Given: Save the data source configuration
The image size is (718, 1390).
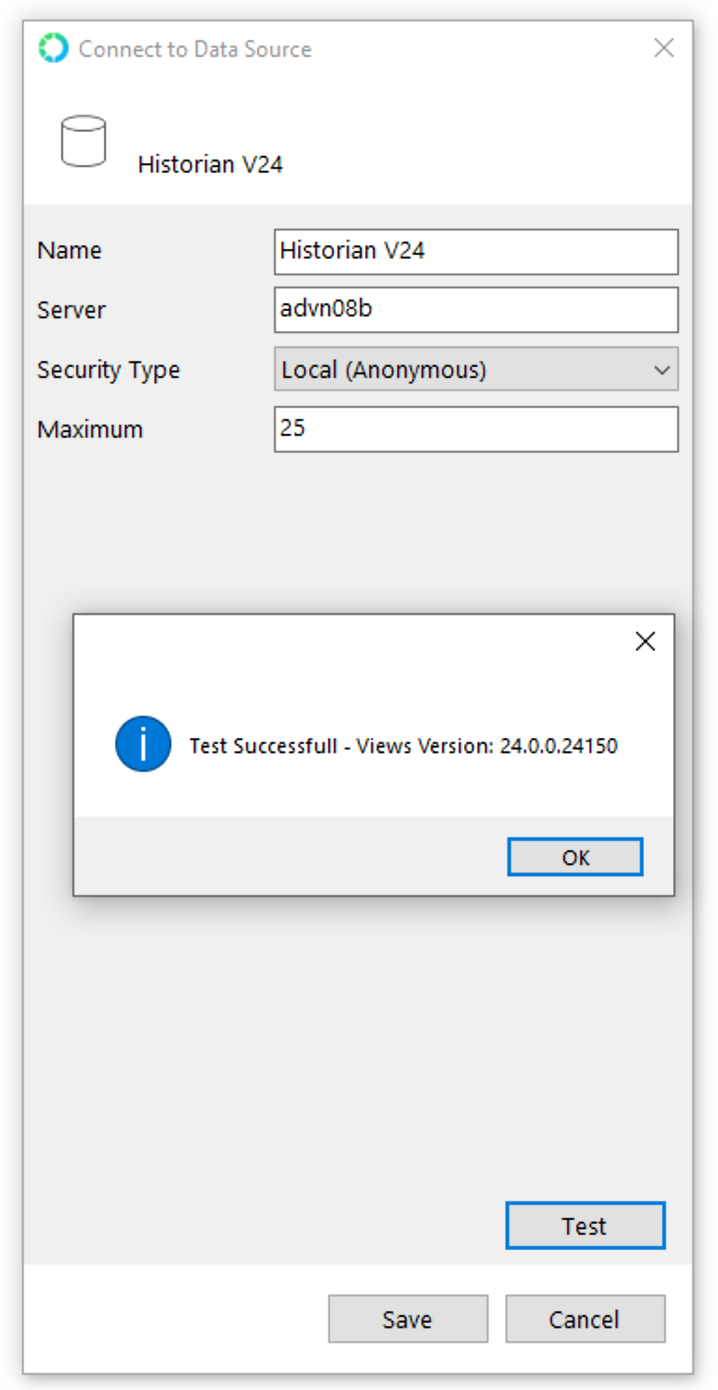Looking at the screenshot, I should [x=407, y=1318].
